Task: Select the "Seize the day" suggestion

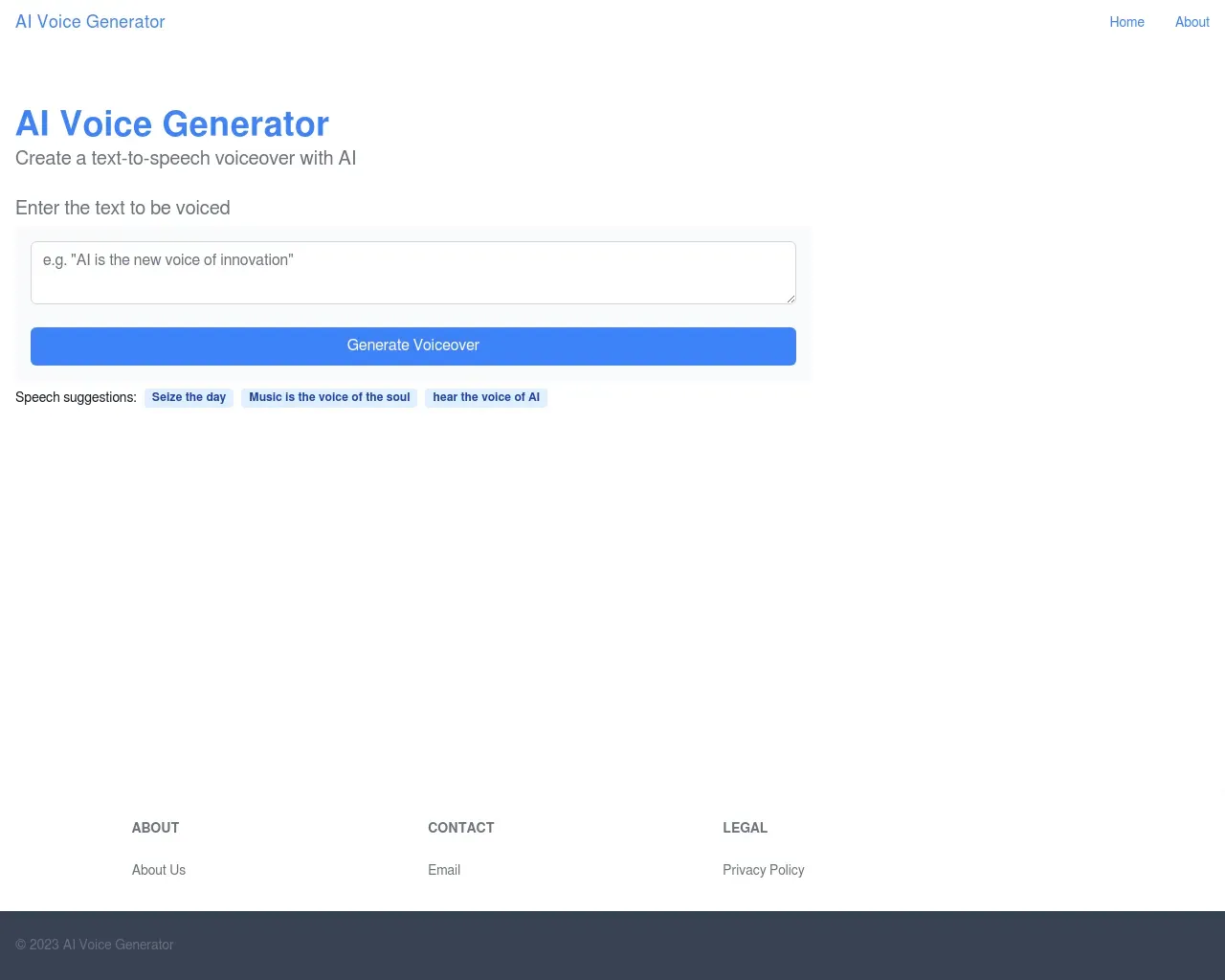Action: click(189, 397)
